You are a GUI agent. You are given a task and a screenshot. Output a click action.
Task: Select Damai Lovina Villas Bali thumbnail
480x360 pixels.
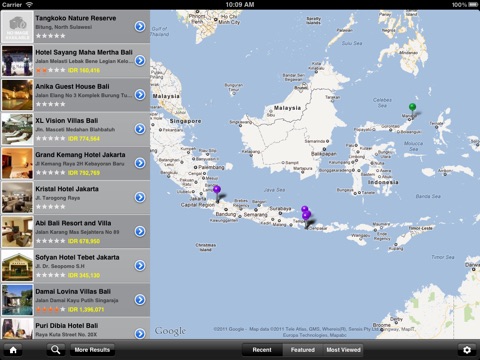tap(17, 300)
